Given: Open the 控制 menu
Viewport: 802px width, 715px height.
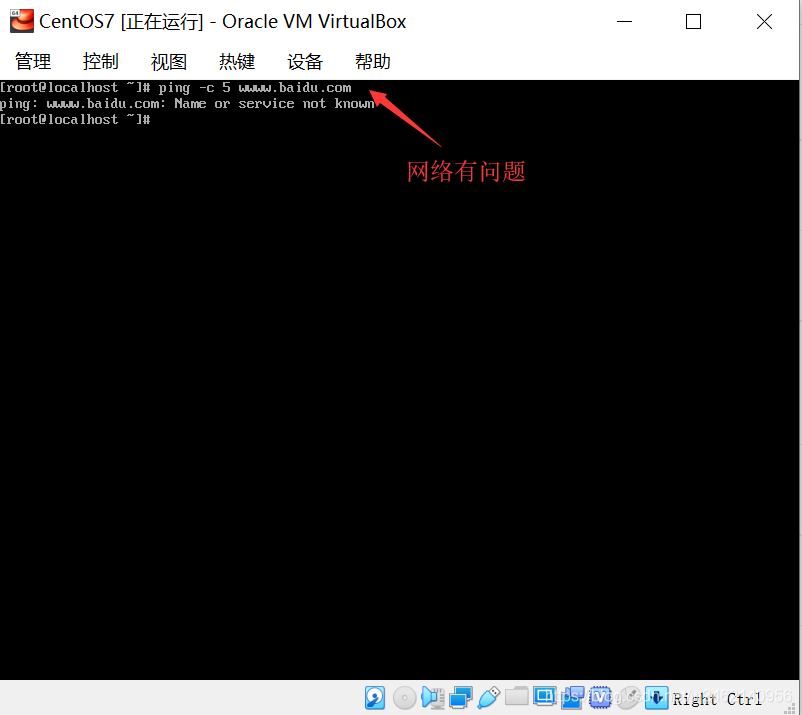Looking at the screenshot, I should tap(101, 62).
